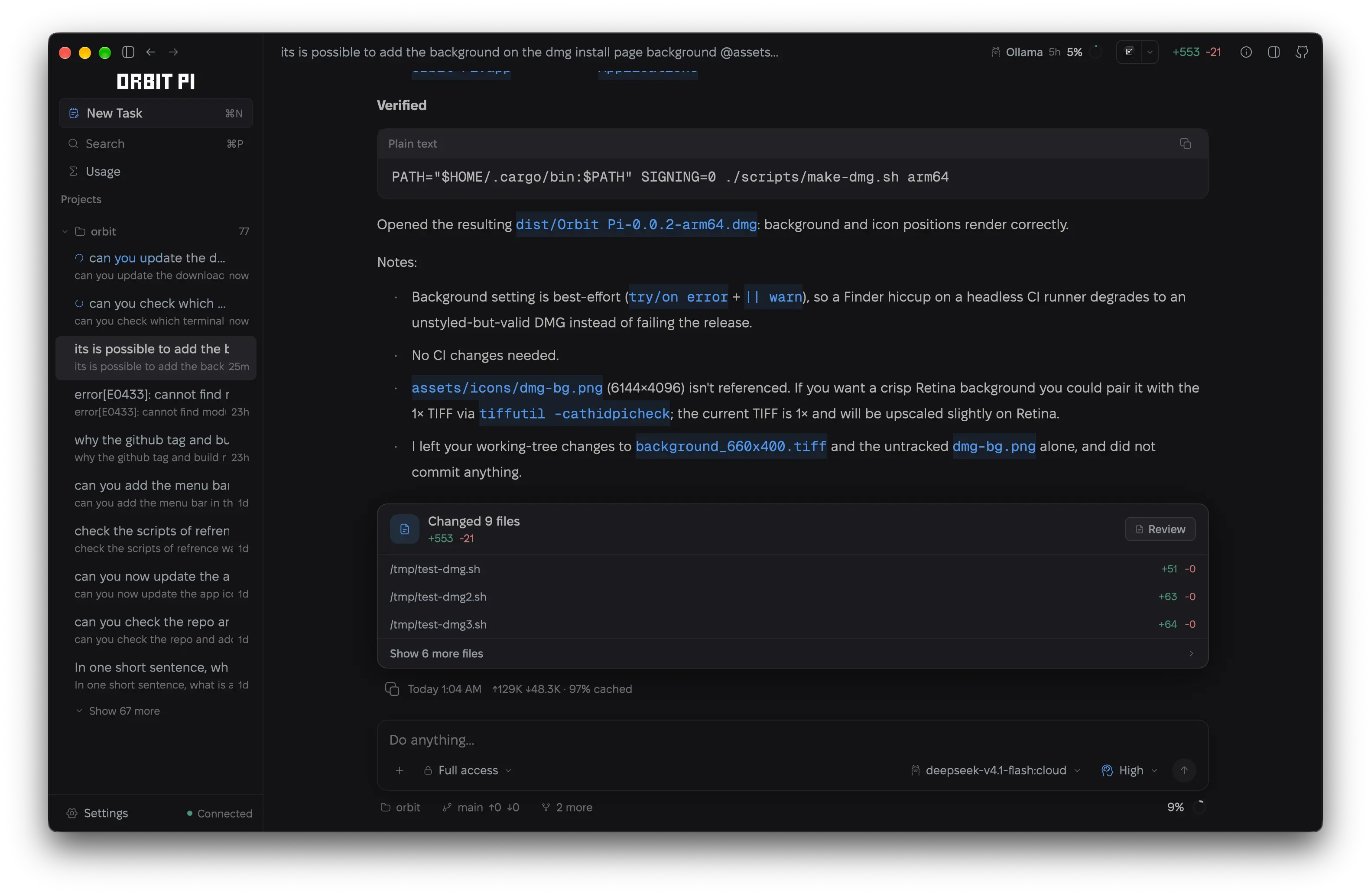Viewport: 1371px width, 896px height.
Task: Open assets/icons/dmg-bg.png link
Action: point(507,388)
